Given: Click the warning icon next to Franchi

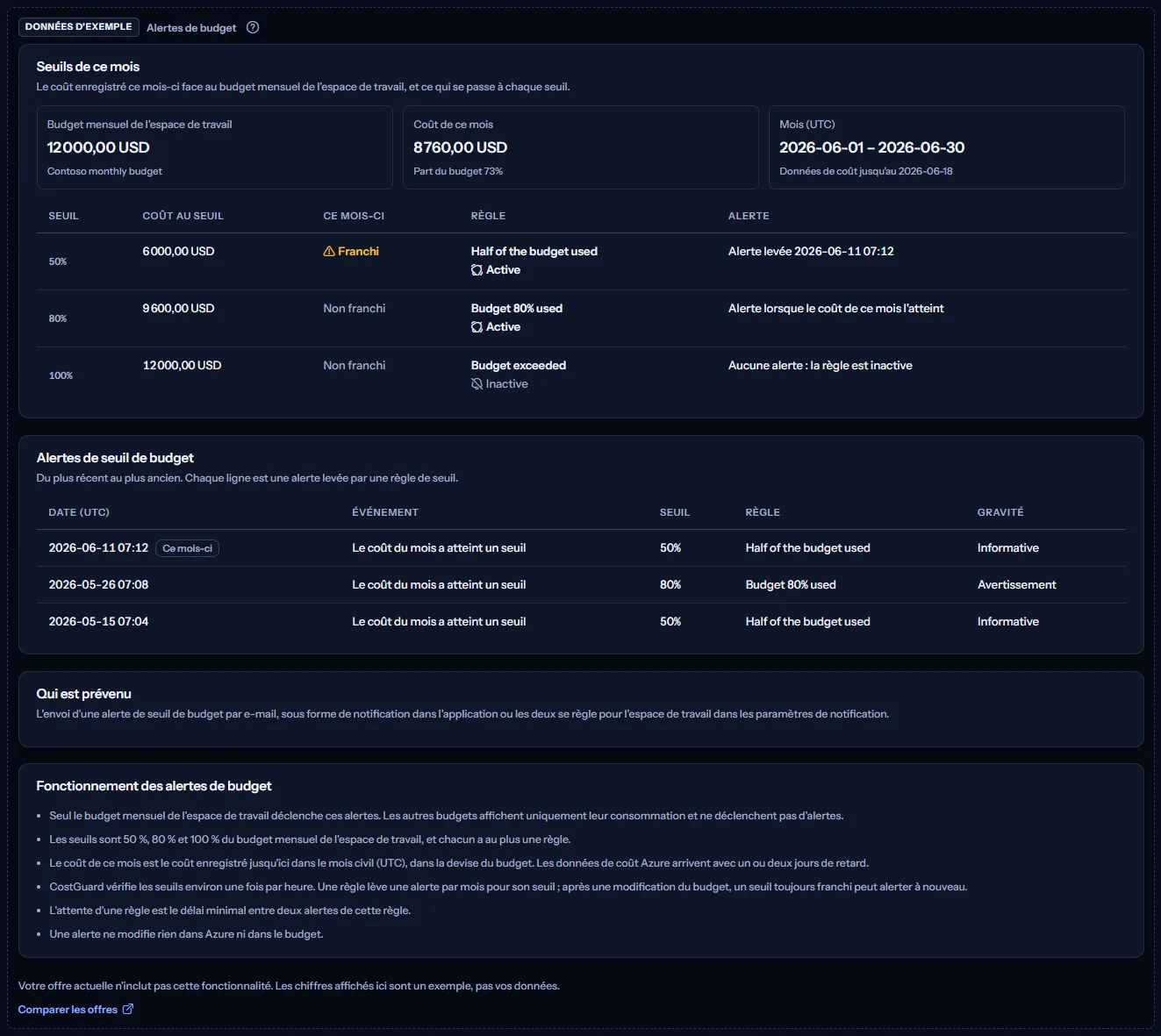Looking at the screenshot, I should [329, 252].
